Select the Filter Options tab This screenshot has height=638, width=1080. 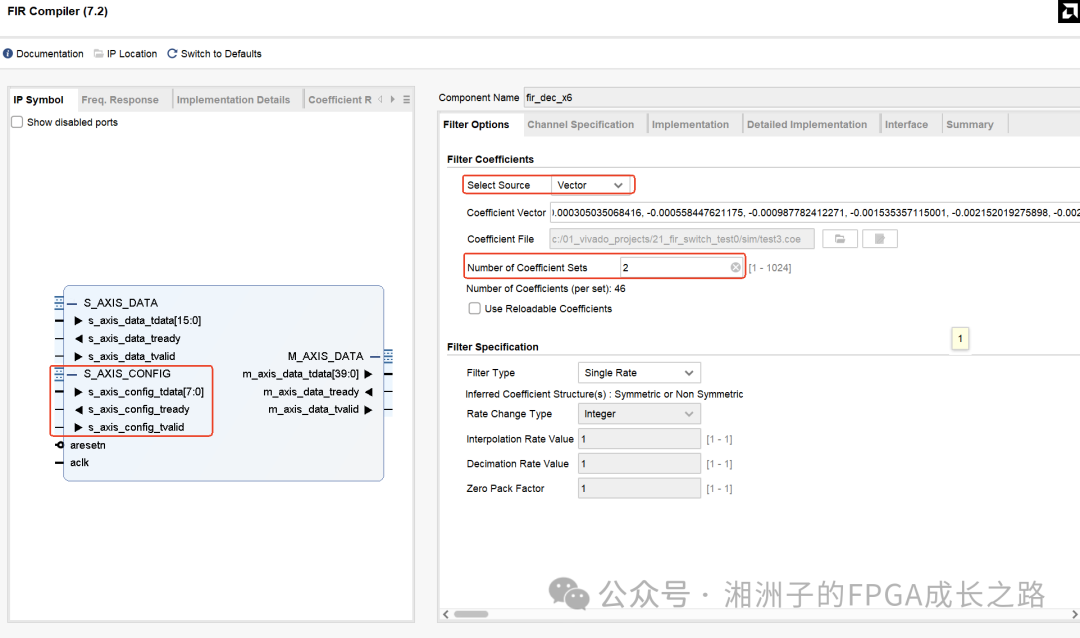click(x=476, y=125)
